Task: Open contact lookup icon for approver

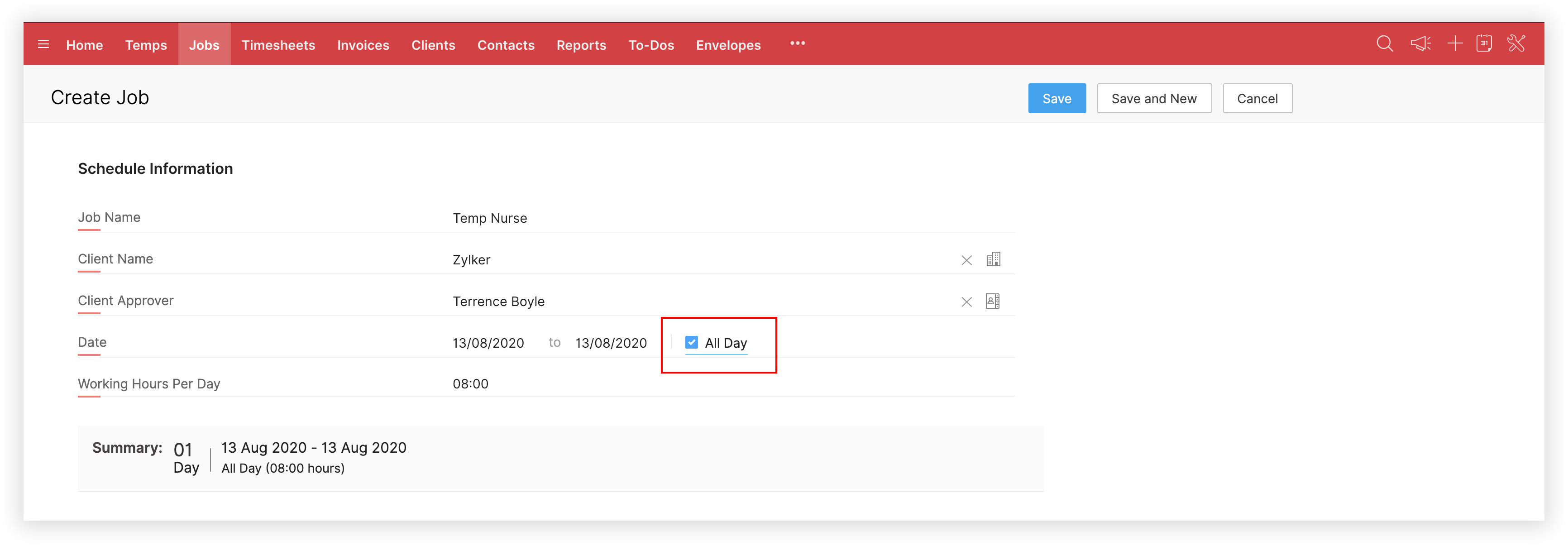Action: (993, 302)
